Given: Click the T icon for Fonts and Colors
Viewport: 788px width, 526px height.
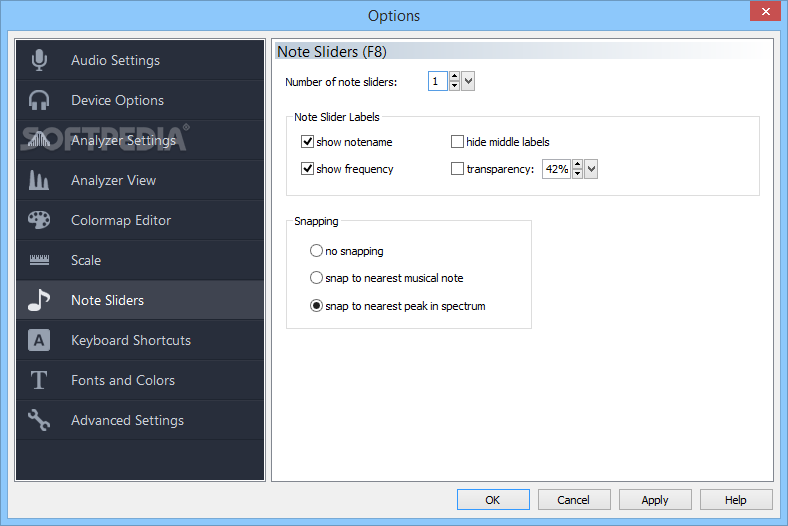Looking at the screenshot, I should click(39, 380).
